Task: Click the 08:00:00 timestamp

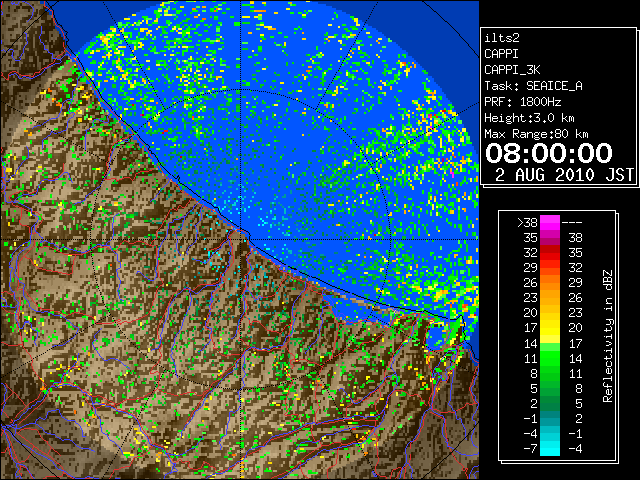Action: (549, 153)
